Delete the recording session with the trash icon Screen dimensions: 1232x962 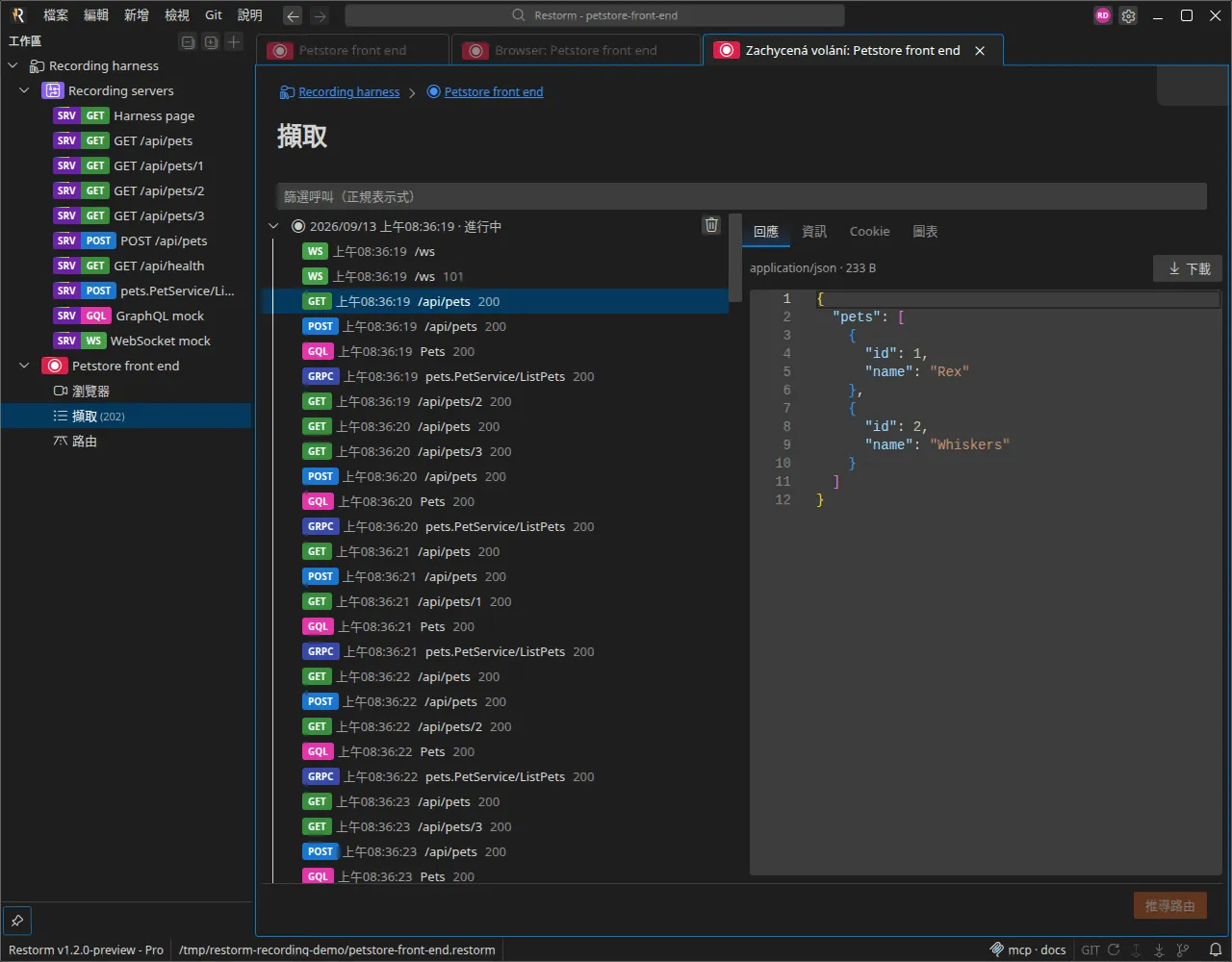tap(711, 224)
